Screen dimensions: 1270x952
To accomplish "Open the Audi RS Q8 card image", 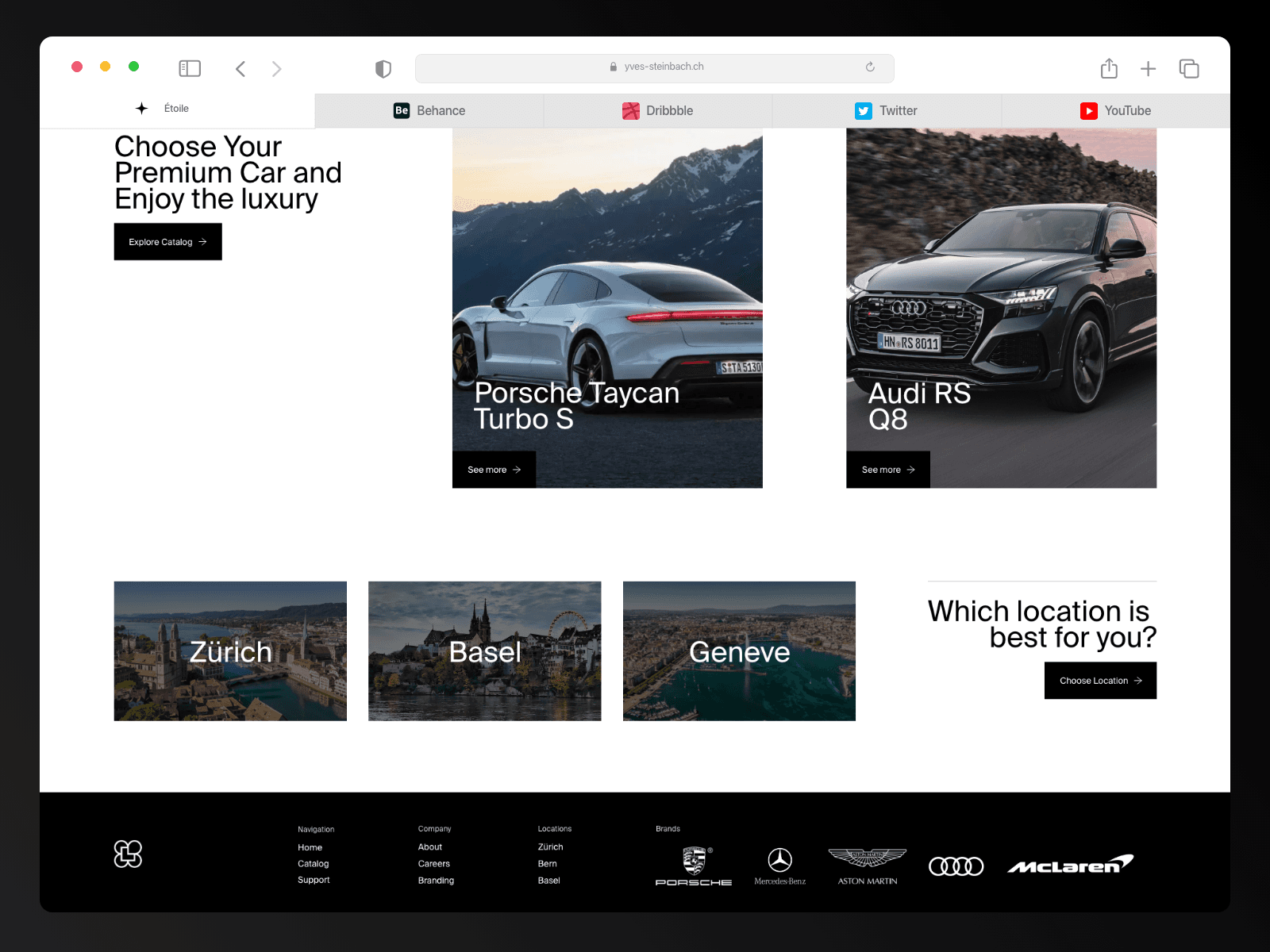I will [x=1002, y=308].
